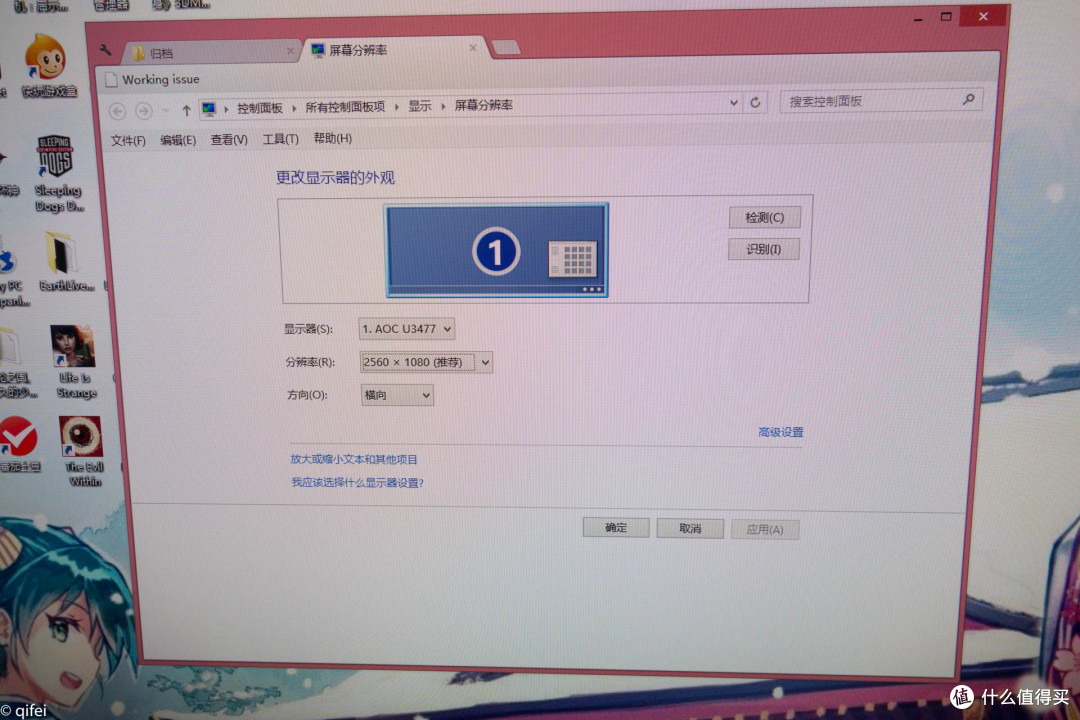Open the 分辨率 2560 × 1080 dropdown
The height and width of the screenshot is (720, 1080).
pos(426,362)
